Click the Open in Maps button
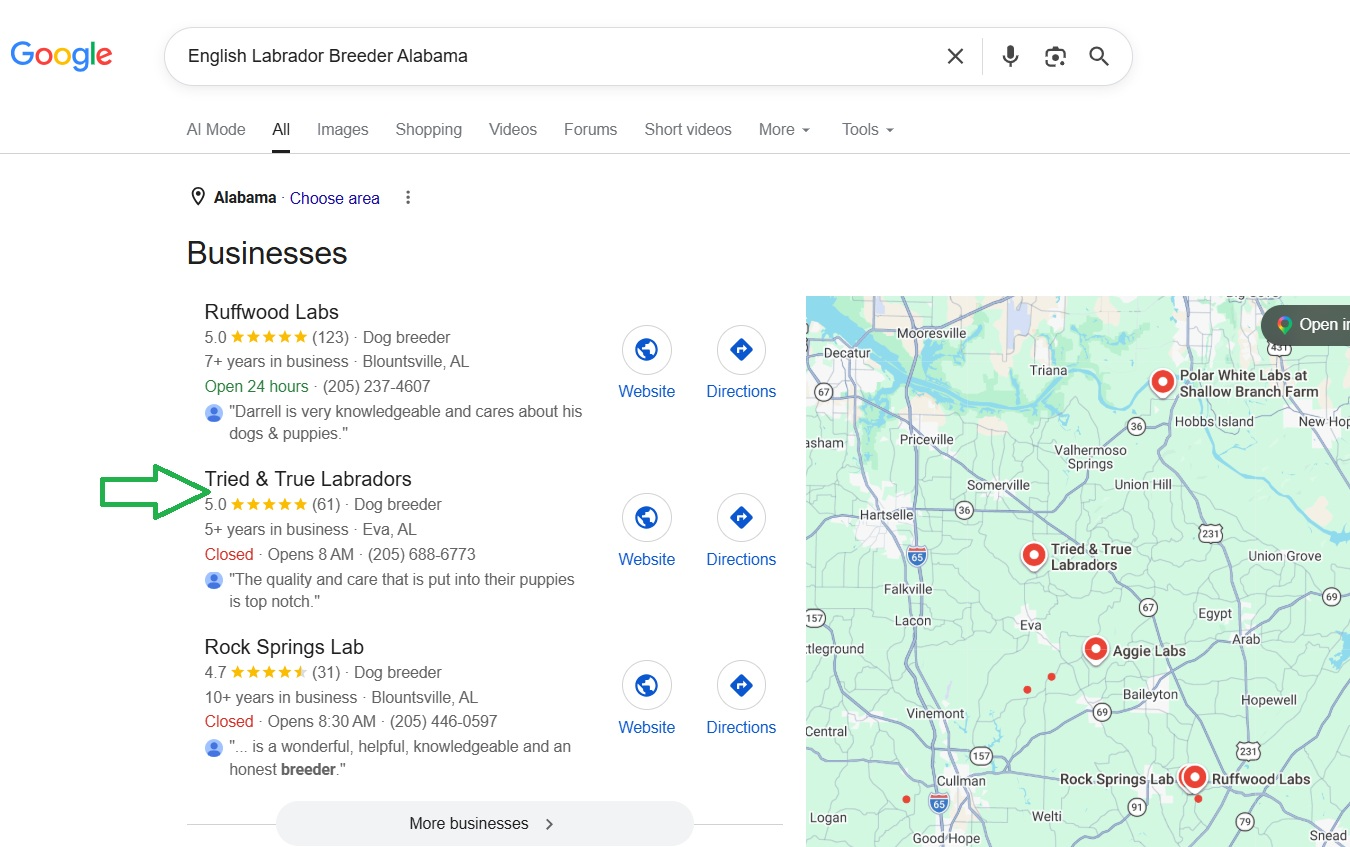 point(1306,325)
